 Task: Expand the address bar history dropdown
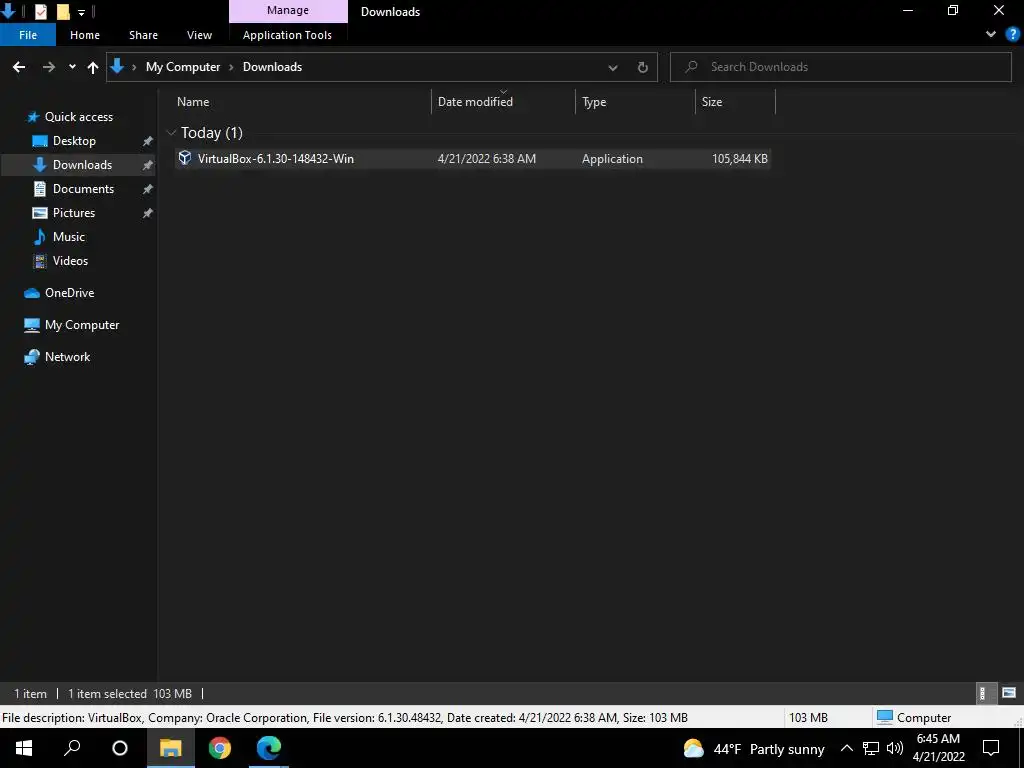613,67
